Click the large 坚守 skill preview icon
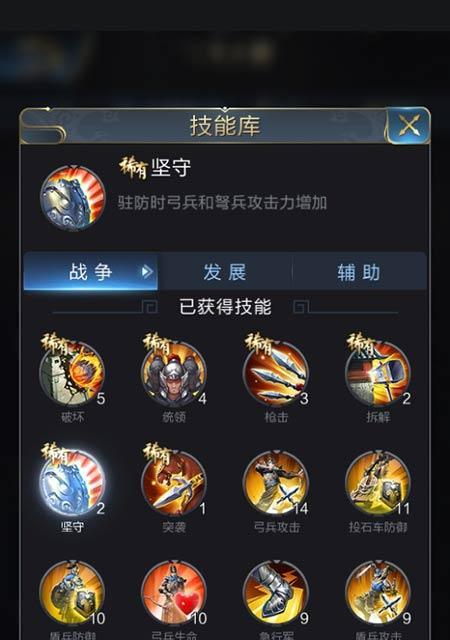 coord(73,198)
